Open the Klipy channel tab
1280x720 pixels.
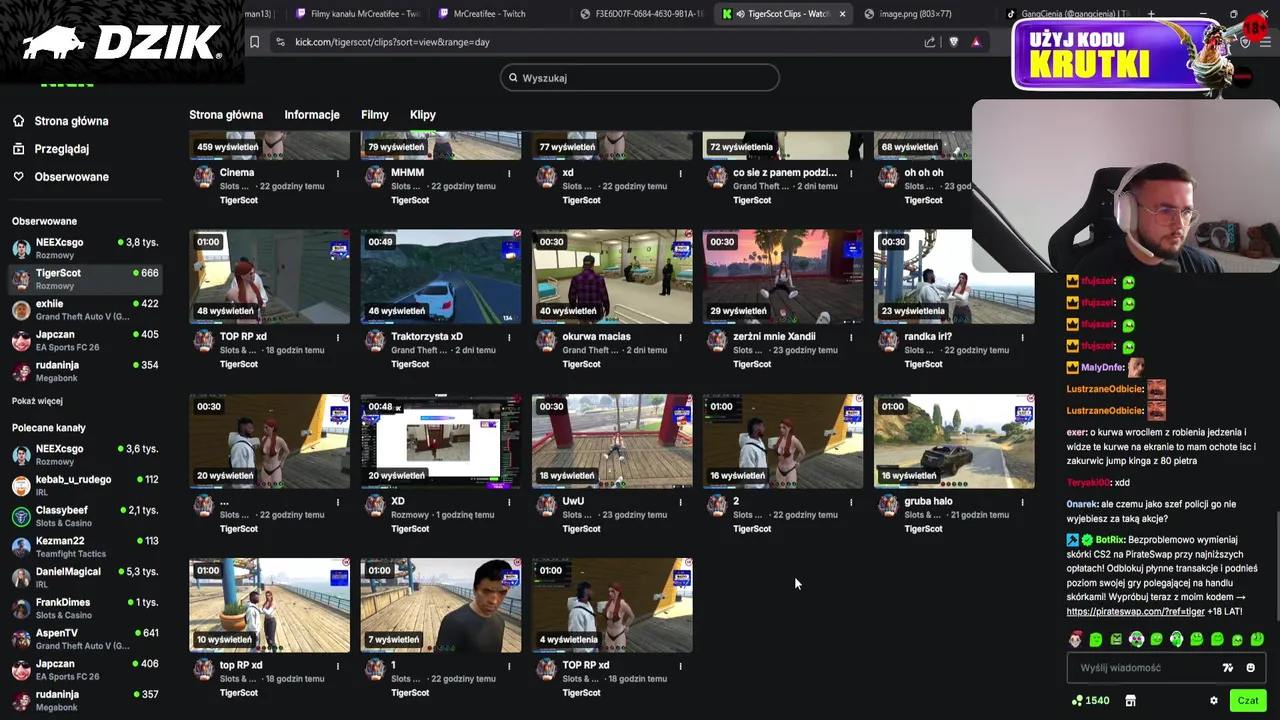[x=423, y=115]
